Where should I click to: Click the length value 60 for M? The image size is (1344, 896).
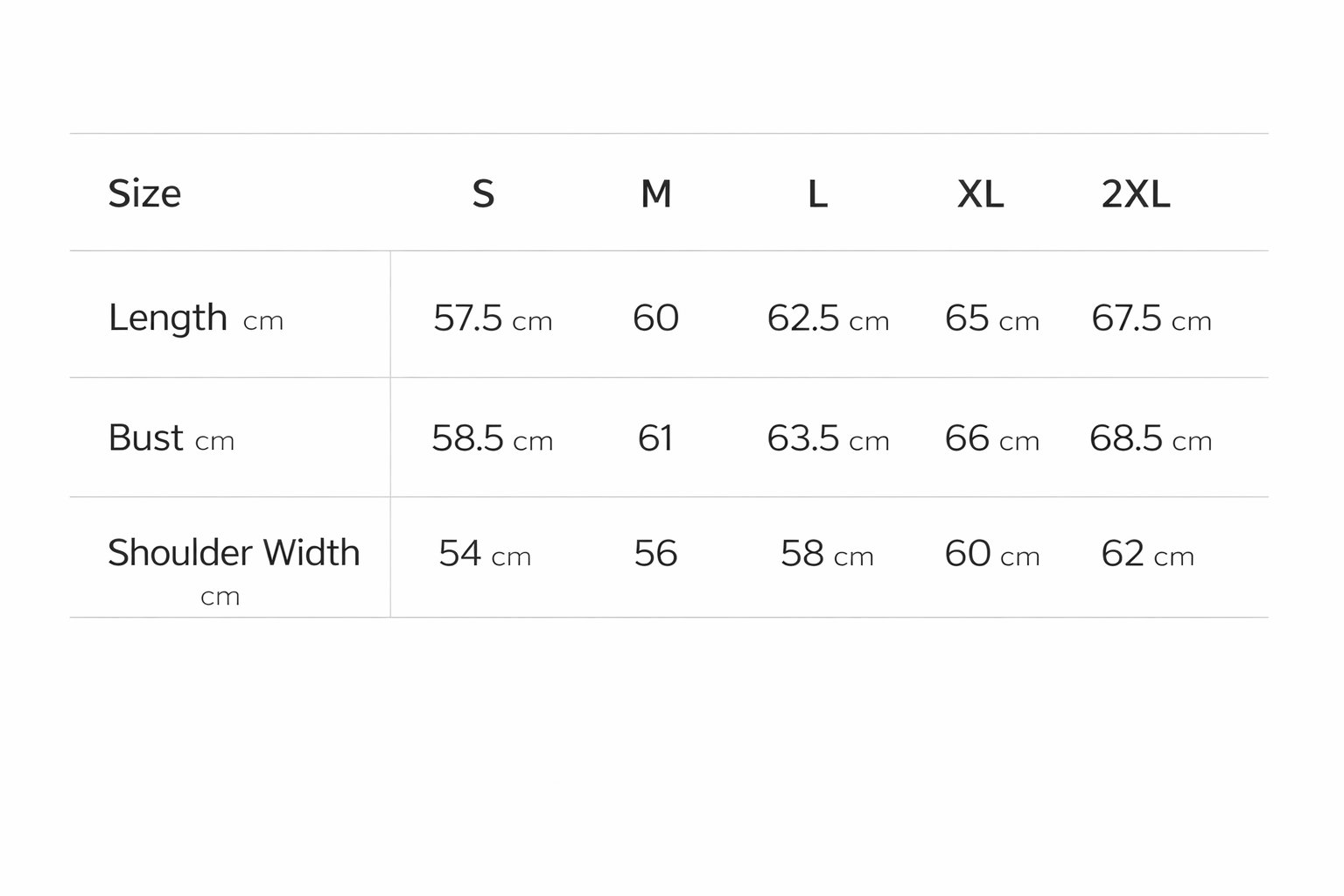pos(655,318)
